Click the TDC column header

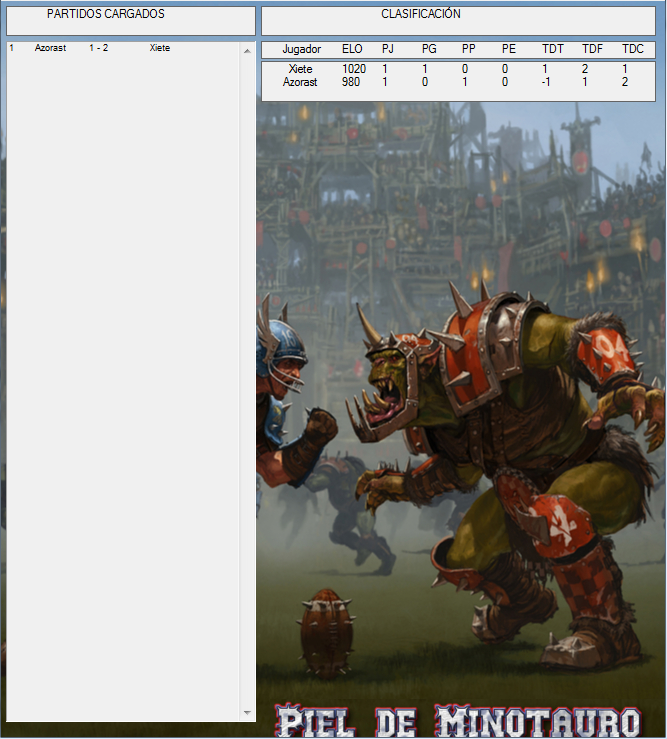click(633, 49)
